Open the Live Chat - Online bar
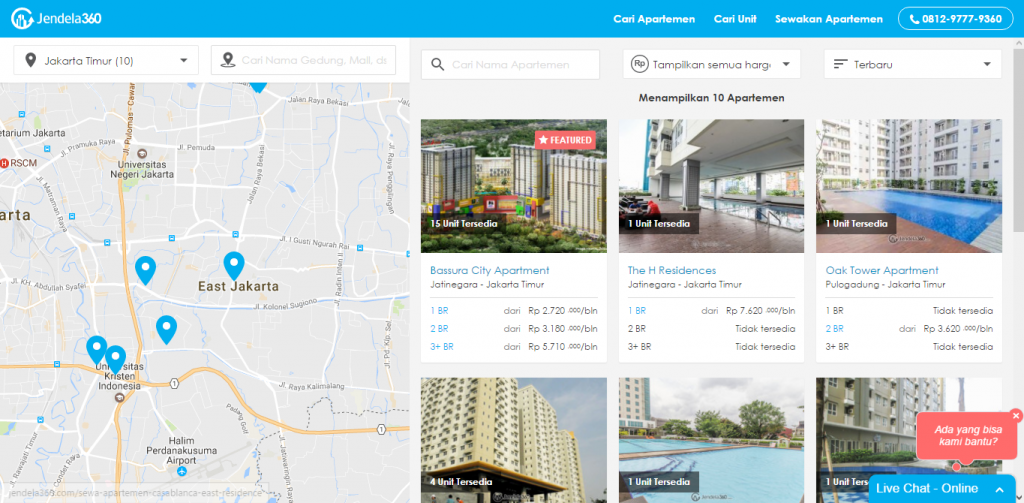The width and height of the screenshot is (1024, 503). pyautogui.click(x=942, y=489)
